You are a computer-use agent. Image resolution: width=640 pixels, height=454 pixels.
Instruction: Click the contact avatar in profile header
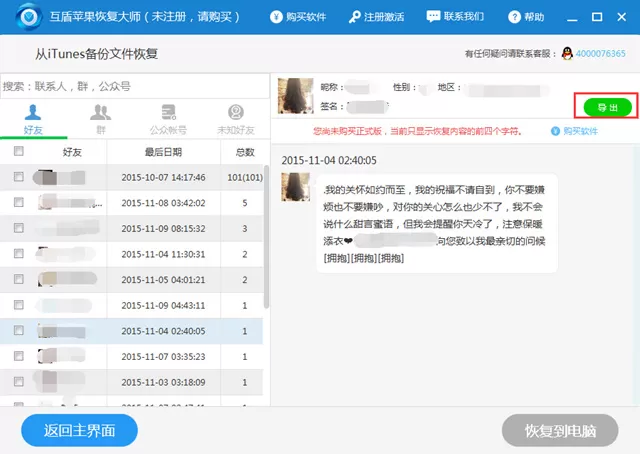coord(296,96)
